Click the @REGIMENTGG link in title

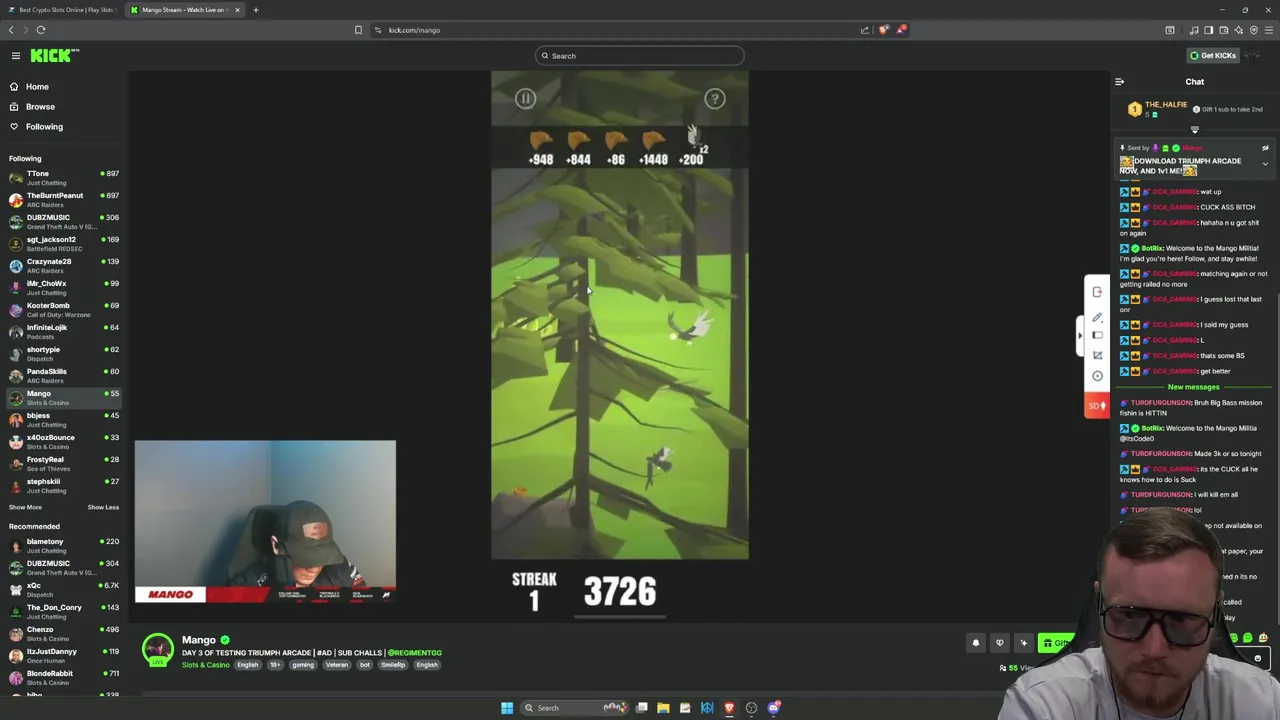click(x=415, y=653)
